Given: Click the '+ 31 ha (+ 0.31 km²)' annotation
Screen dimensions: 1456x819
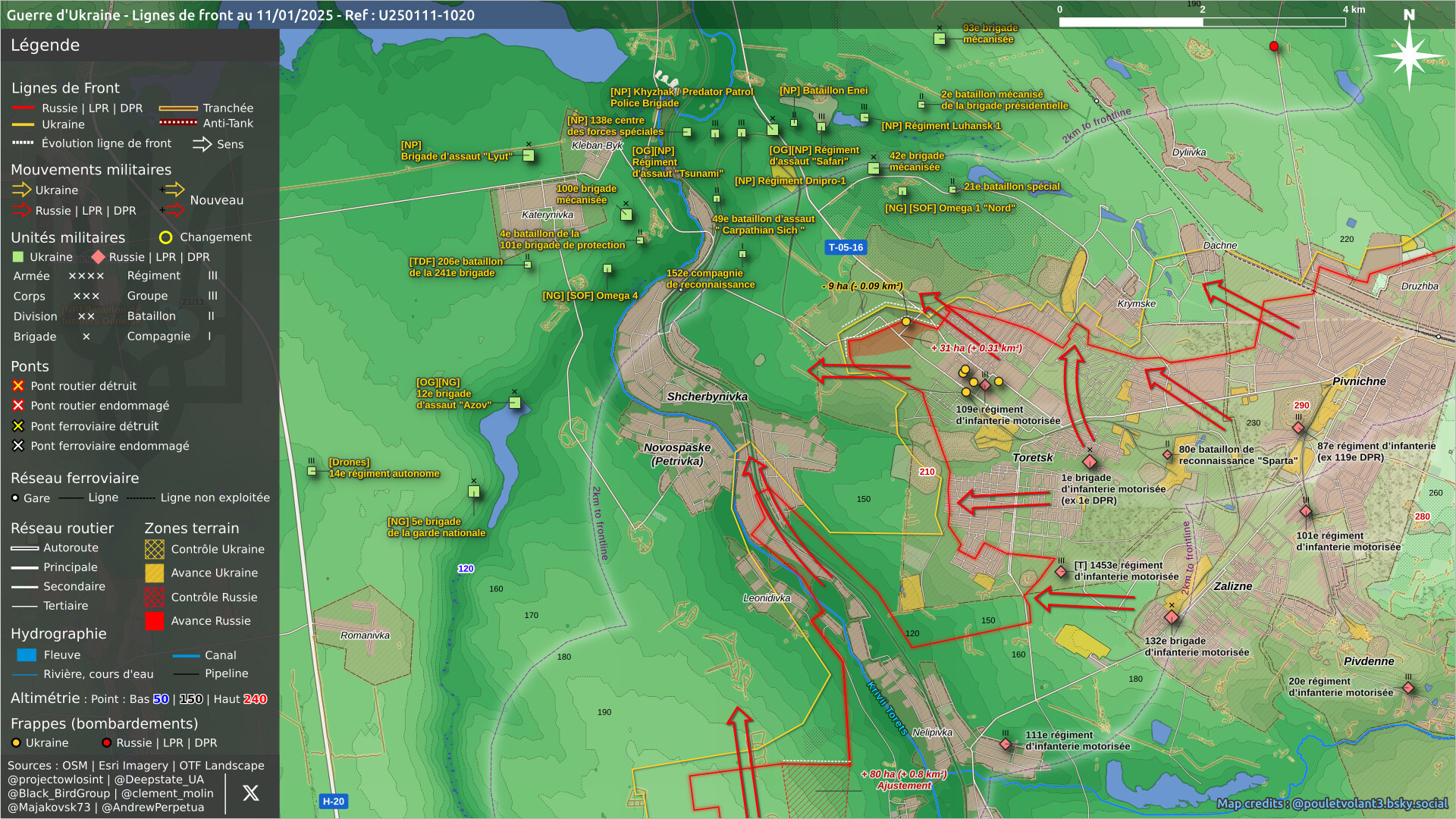Looking at the screenshot, I should click(x=977, y=349).
